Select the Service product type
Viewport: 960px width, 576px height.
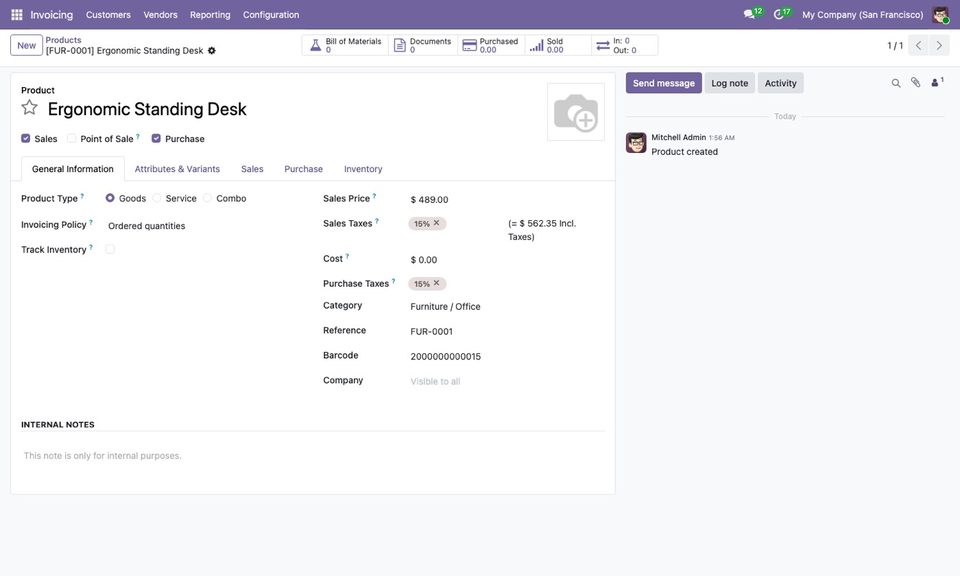point(157,198)
